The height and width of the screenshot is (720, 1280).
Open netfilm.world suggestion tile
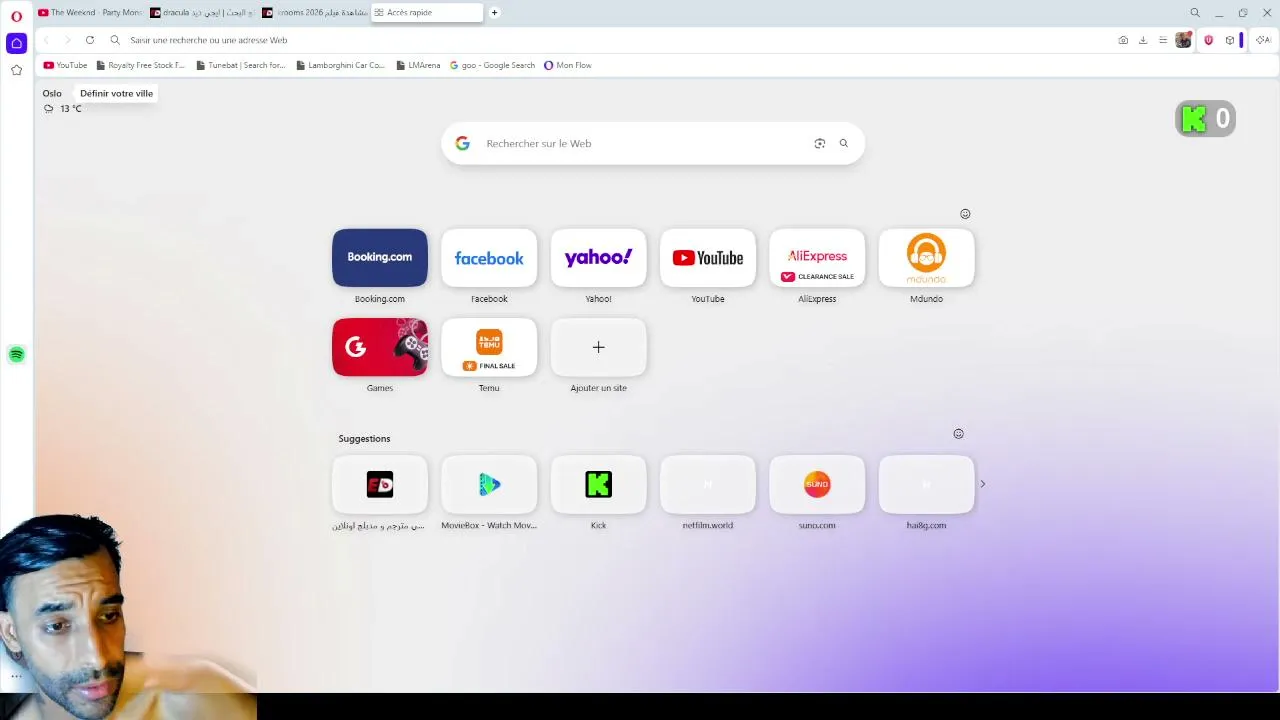click(x=708, y=485)
